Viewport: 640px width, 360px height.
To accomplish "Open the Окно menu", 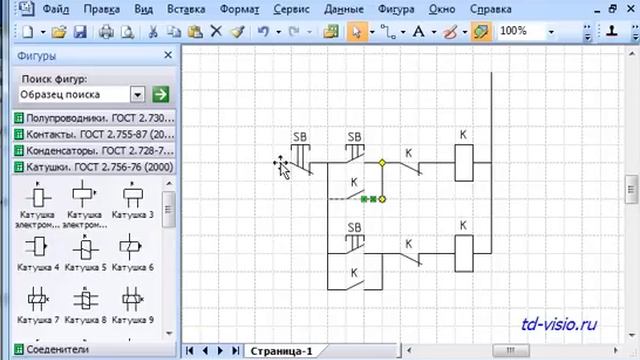I will [442, 9].
